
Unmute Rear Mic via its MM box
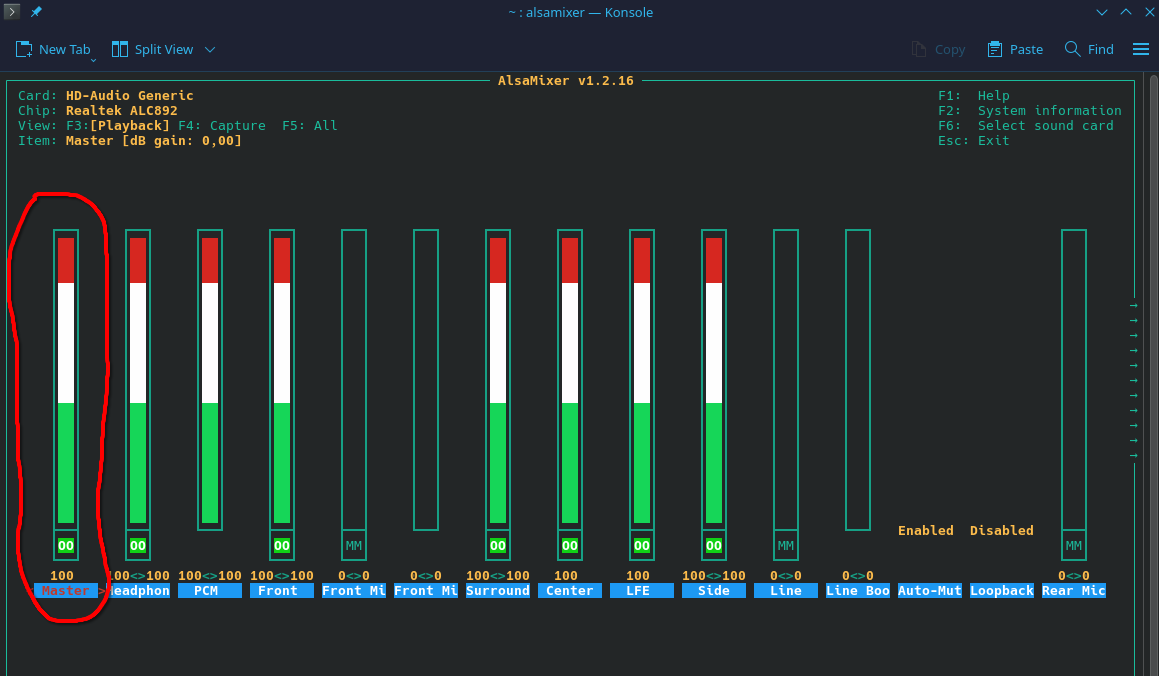click(x=1074, y=546)
